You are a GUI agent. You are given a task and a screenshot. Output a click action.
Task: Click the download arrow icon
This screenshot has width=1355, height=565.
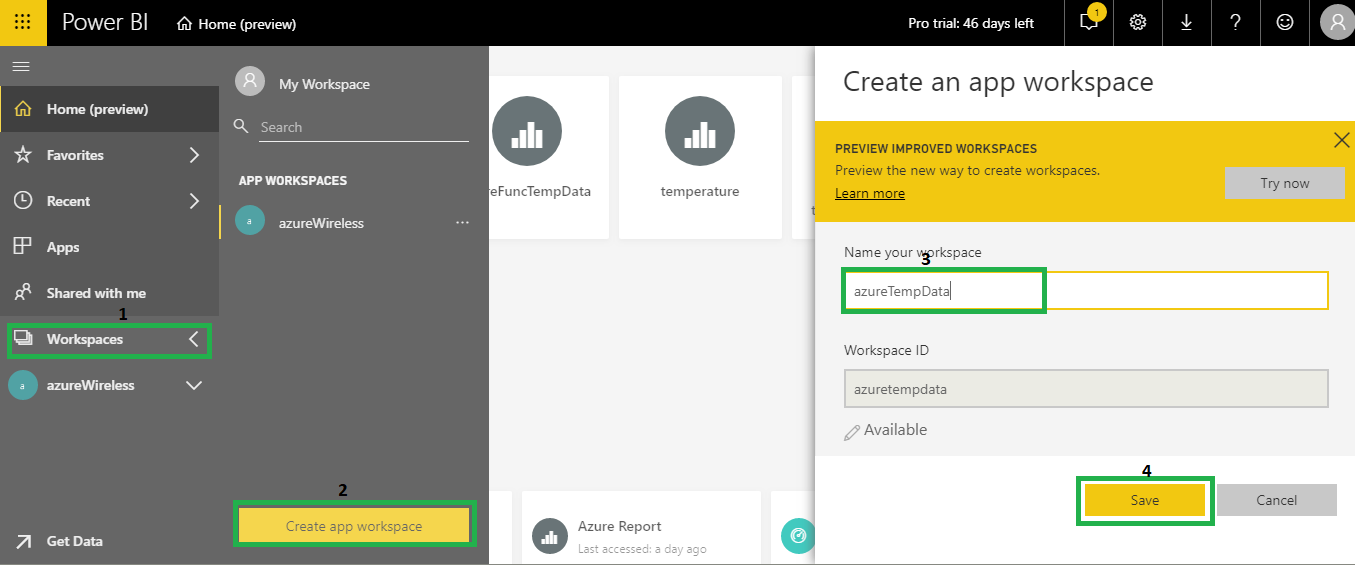point(1187,22)
